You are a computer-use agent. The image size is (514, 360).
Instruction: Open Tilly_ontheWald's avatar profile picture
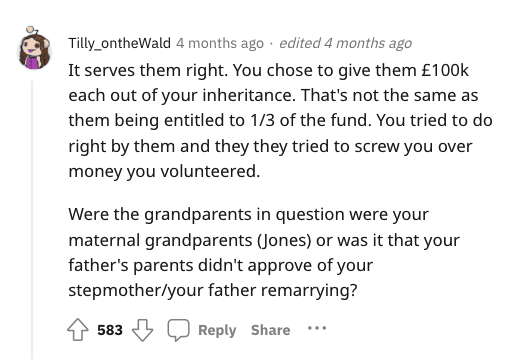click(x=34, y=48)
